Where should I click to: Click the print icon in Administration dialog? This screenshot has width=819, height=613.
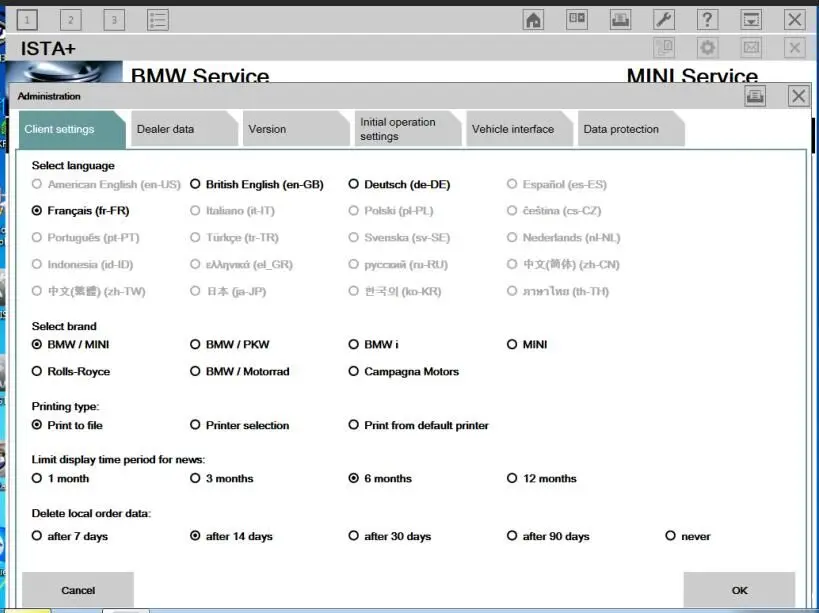[755, 96]
